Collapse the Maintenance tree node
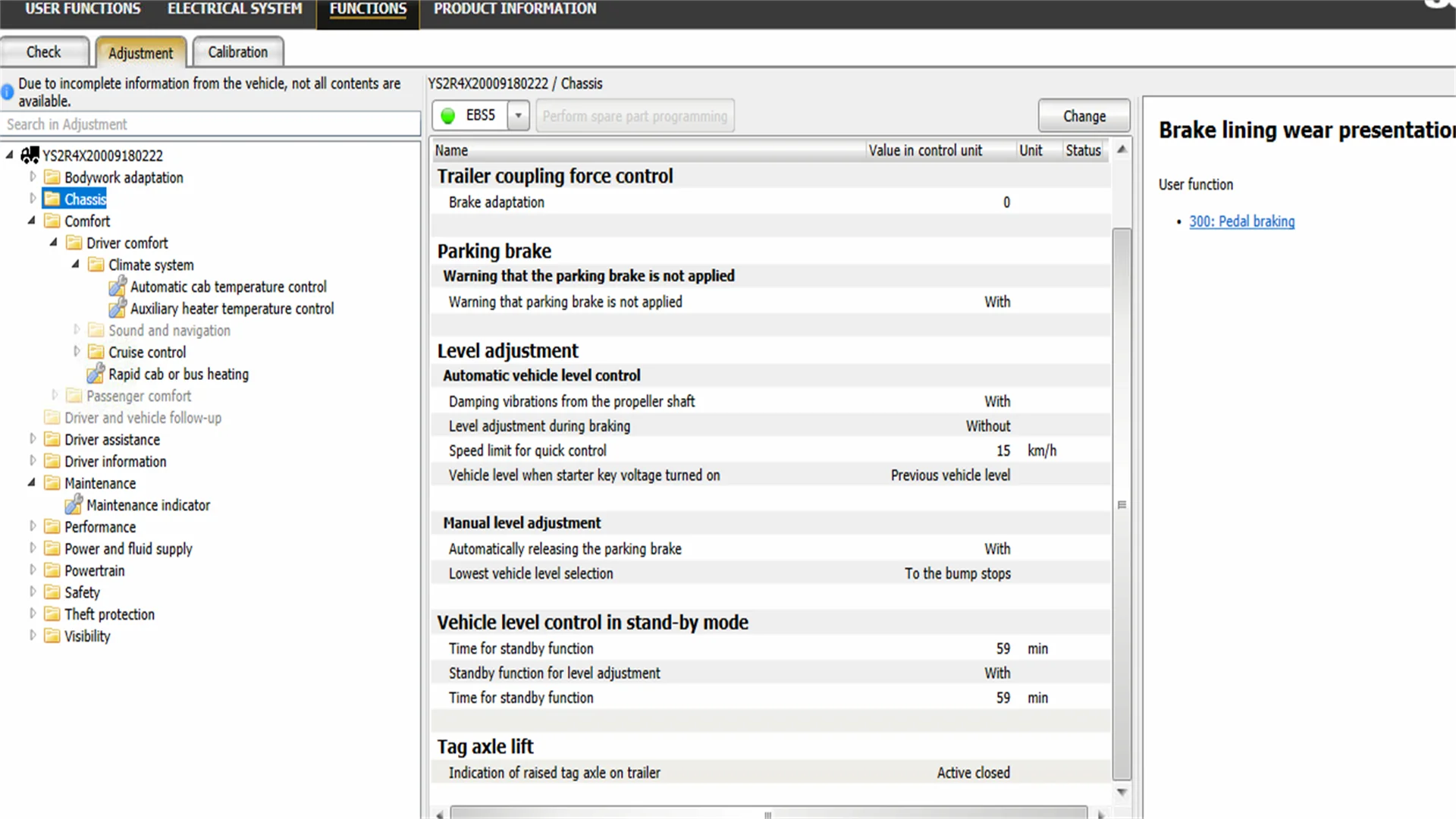 [x=32, y=483]
